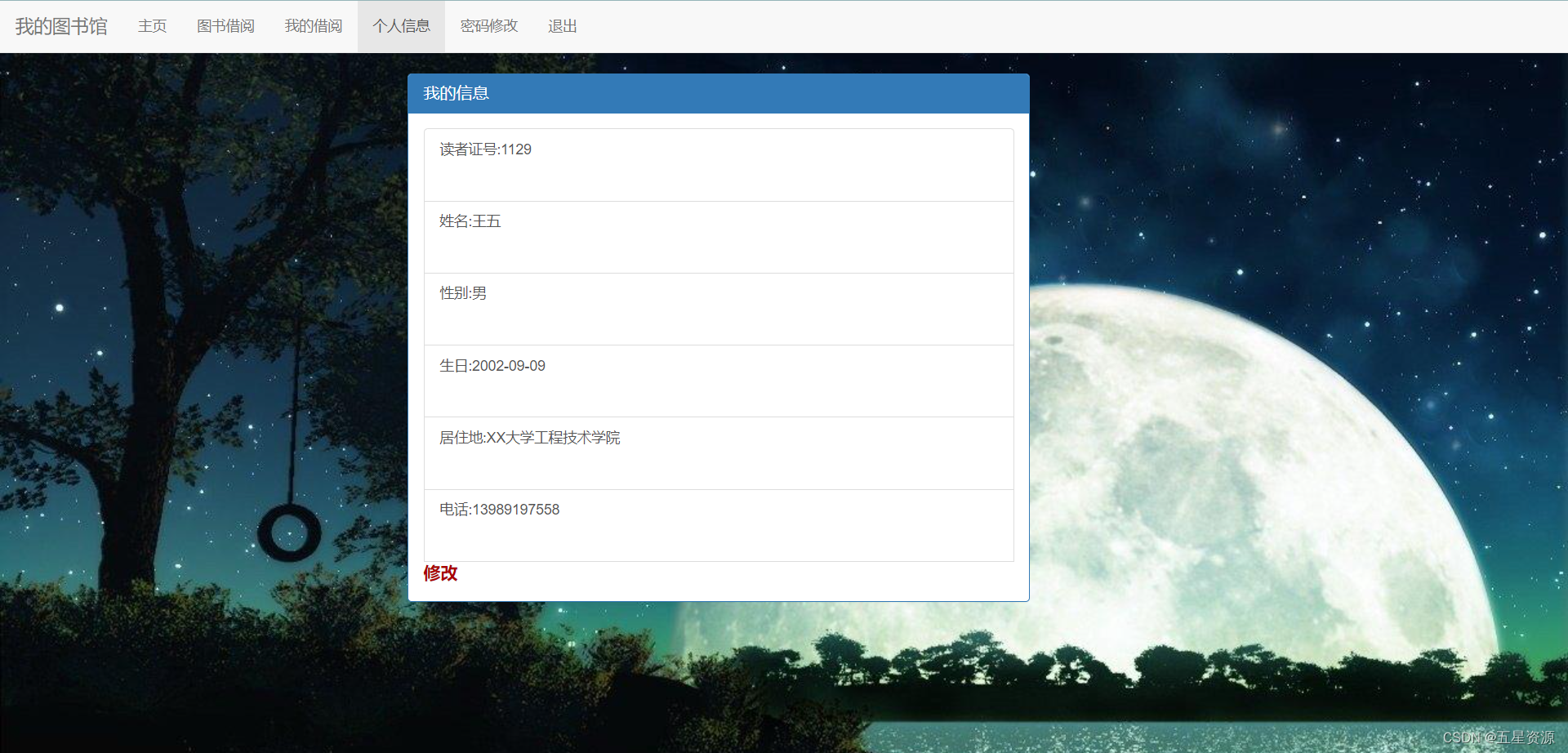Click the 我的信息 panel heading

click(x=719, y=93)
